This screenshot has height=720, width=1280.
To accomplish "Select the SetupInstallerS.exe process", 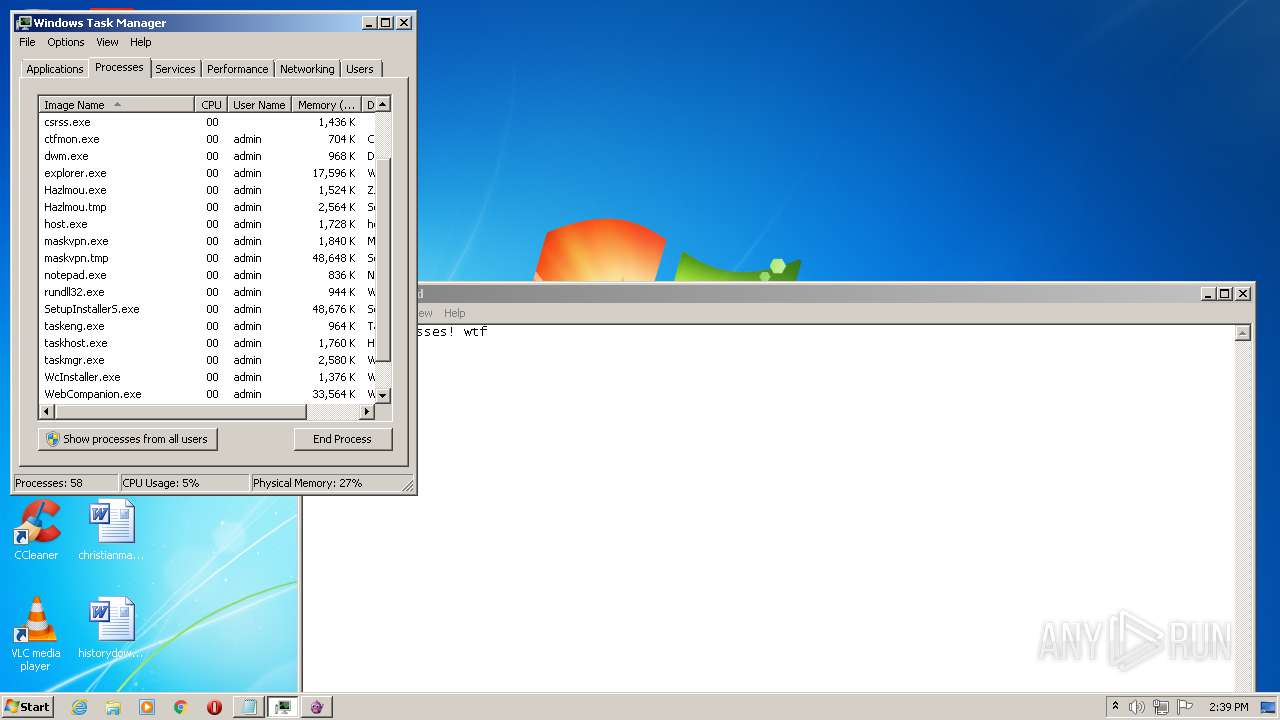I will (x=207, y=309).
